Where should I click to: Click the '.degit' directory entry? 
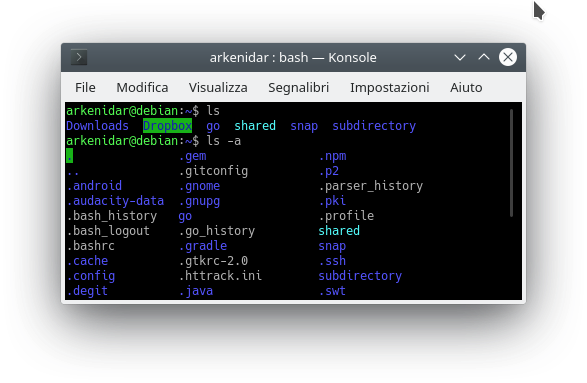[87, 291]
